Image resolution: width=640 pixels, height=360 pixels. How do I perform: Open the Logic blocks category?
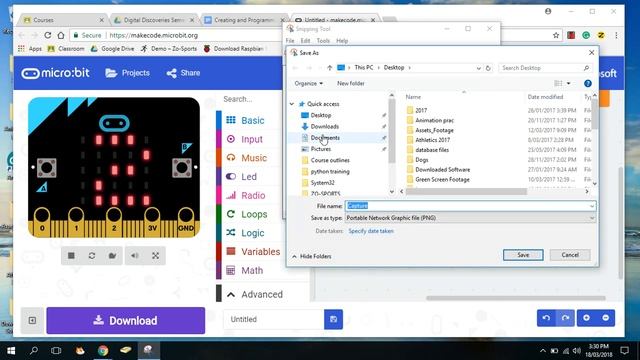coord(253,233)
